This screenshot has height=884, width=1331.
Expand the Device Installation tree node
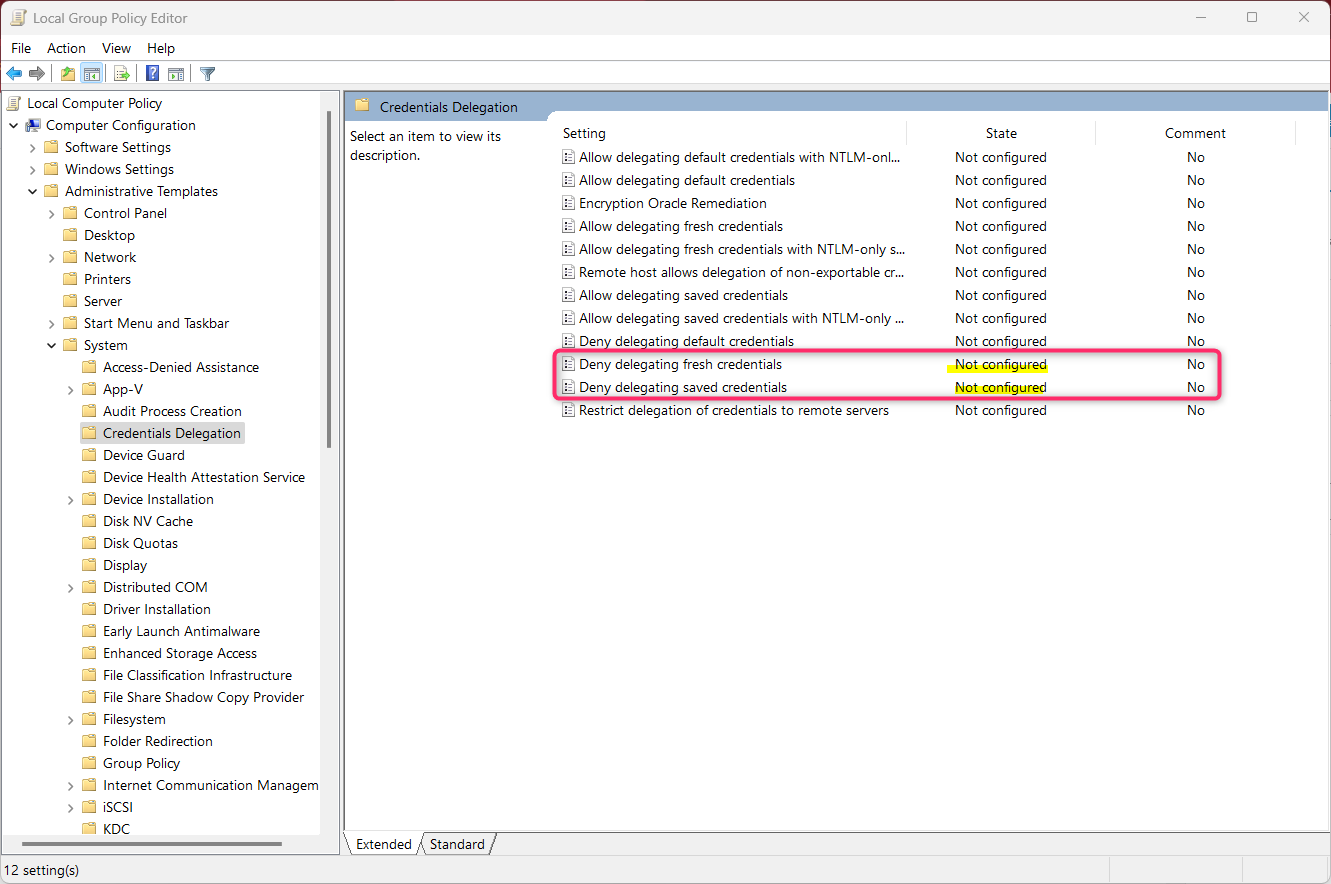(x=69, y=498)
